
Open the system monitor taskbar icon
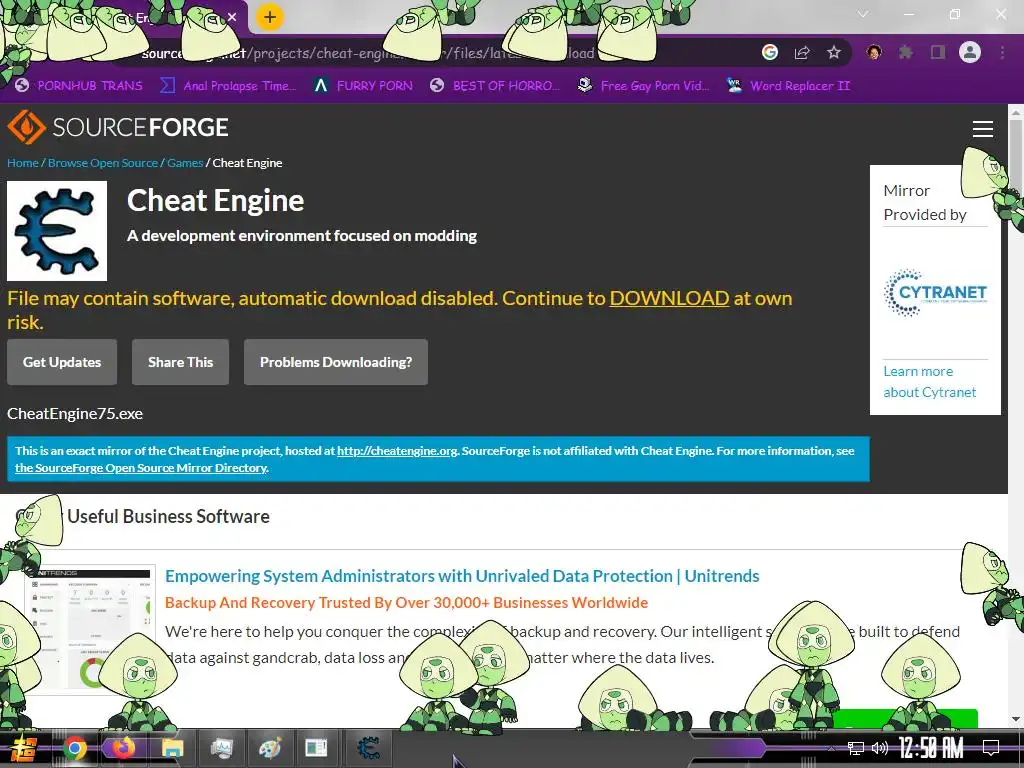pos(221,748)
